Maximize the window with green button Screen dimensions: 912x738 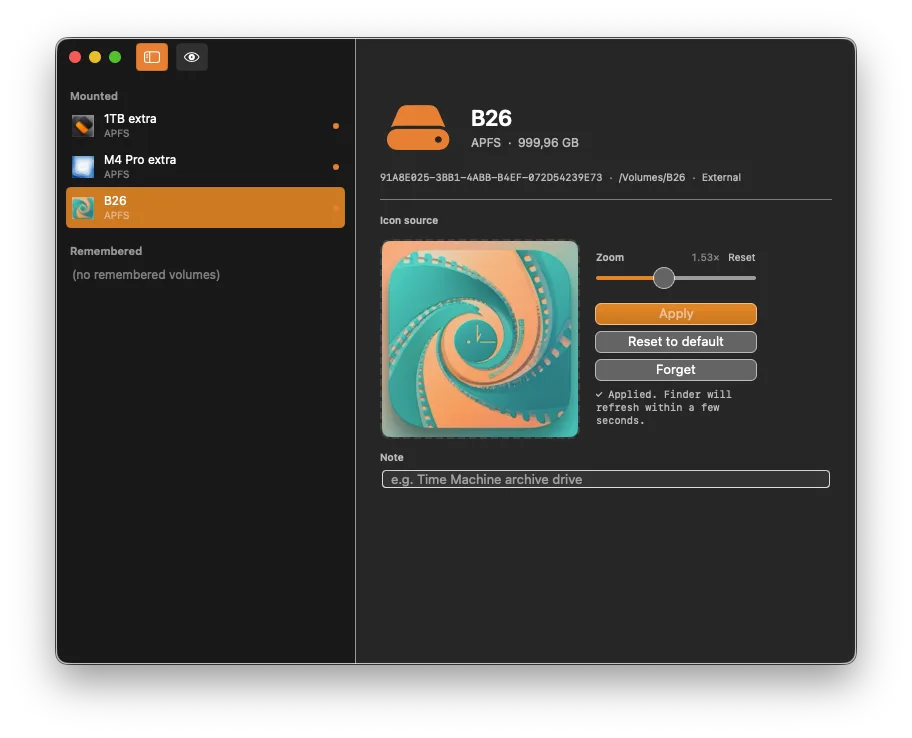[x=115, y=57]
